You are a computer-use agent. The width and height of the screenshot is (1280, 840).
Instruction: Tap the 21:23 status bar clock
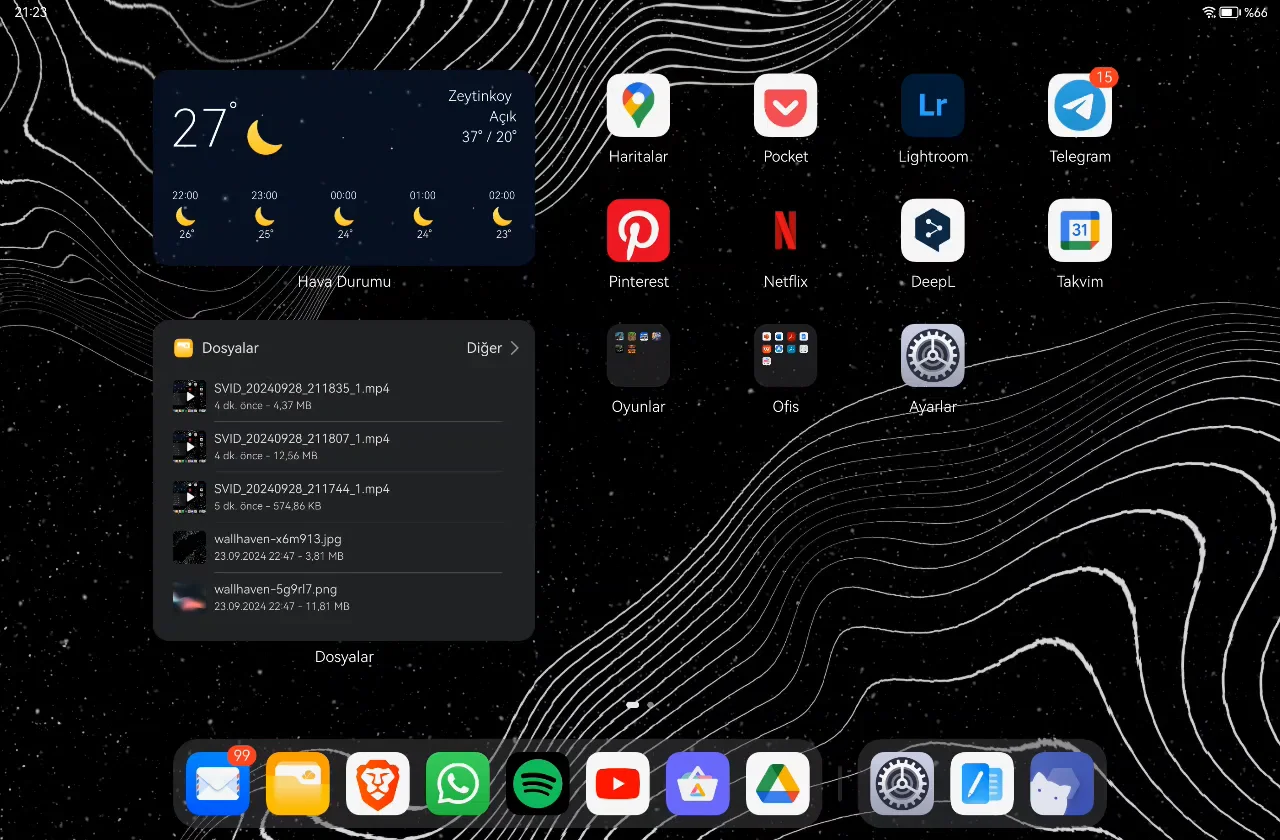click(30, 12)
